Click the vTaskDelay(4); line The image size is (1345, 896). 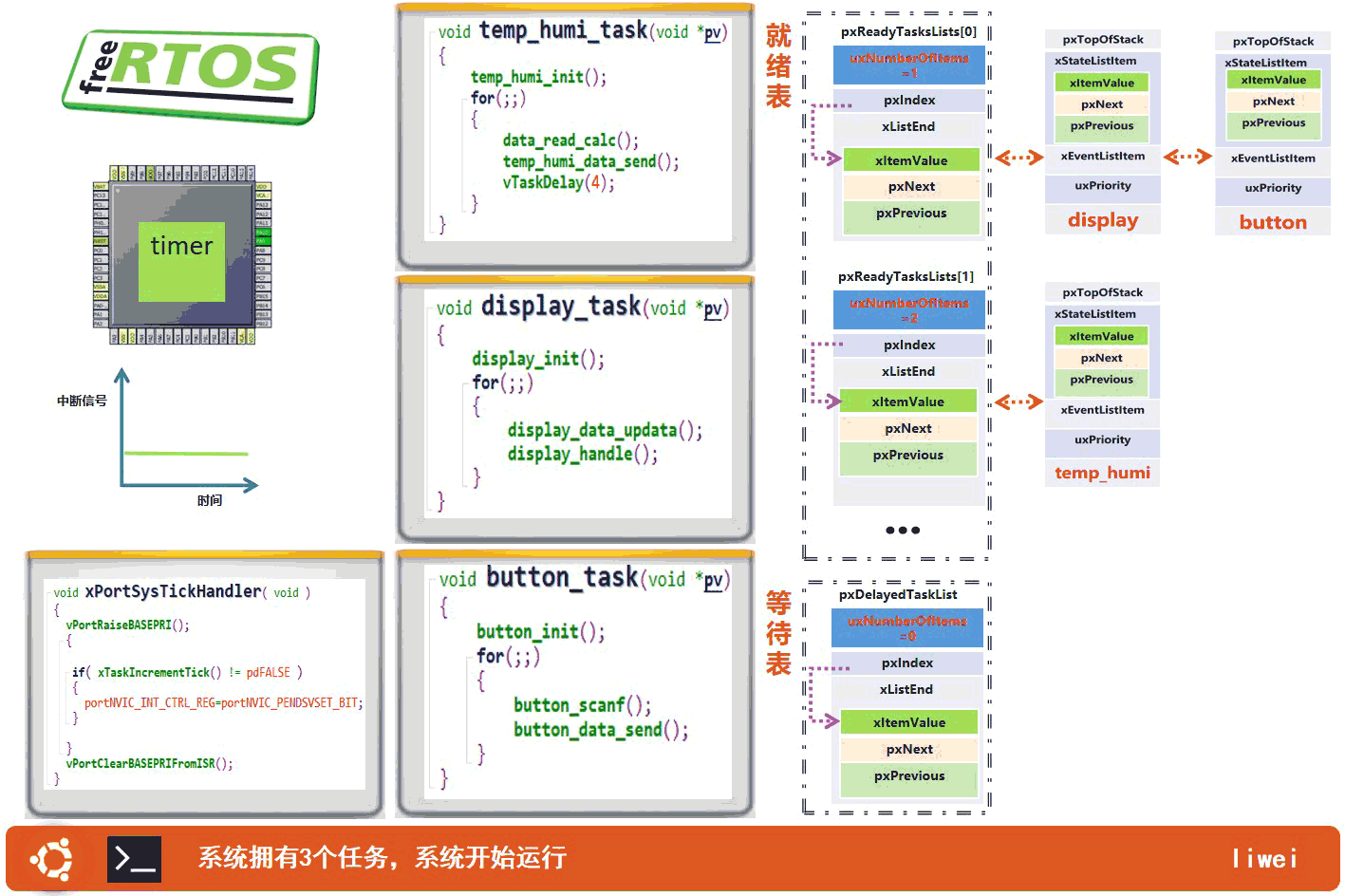[x=558, y=182]
